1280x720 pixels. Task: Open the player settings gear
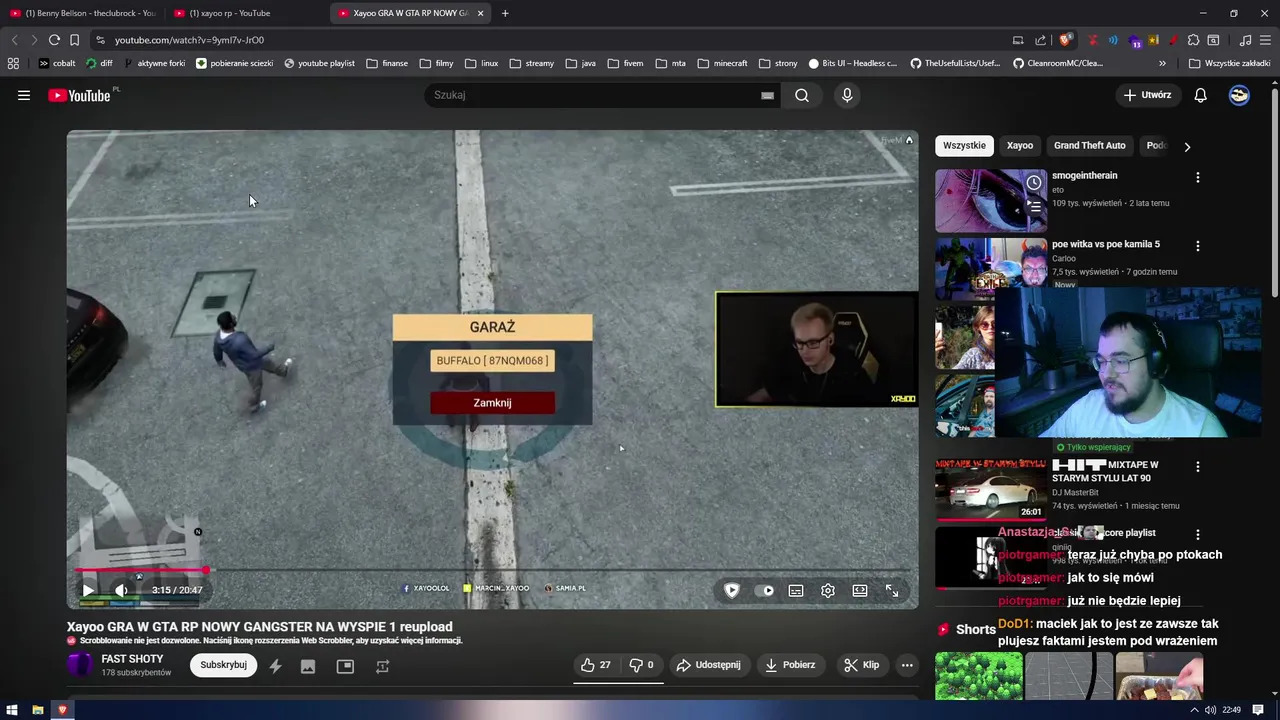(x=828, y=590)
